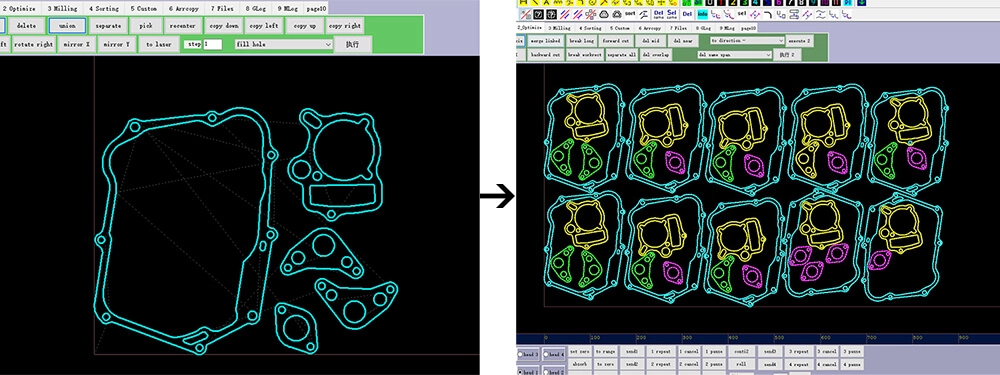1000x375 pixels.
Task: Click the 'pick' button
Action: tap(146, 26)
